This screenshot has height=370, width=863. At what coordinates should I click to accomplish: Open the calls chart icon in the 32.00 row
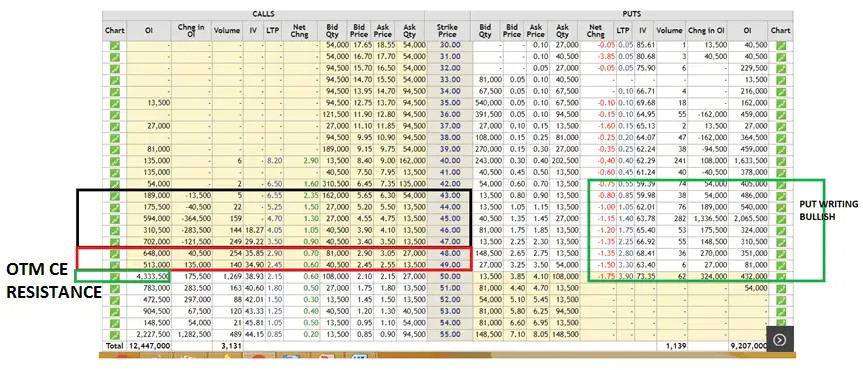pyautogui.click(x=114, y=68)
